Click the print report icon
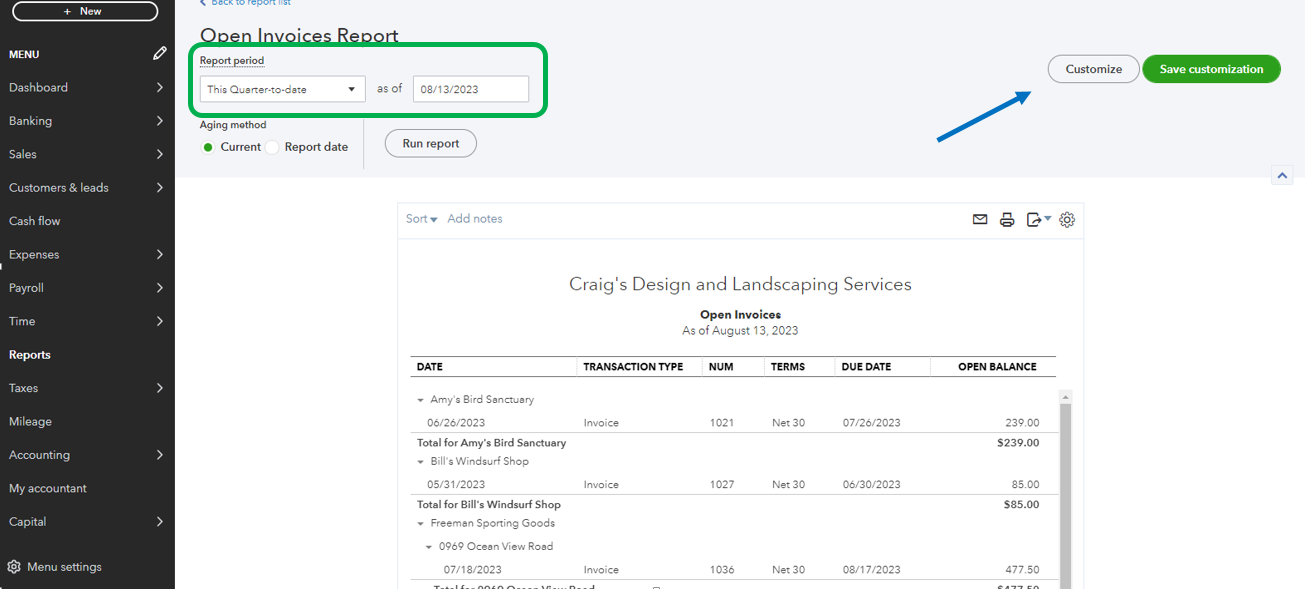 tap(1007, 220)
